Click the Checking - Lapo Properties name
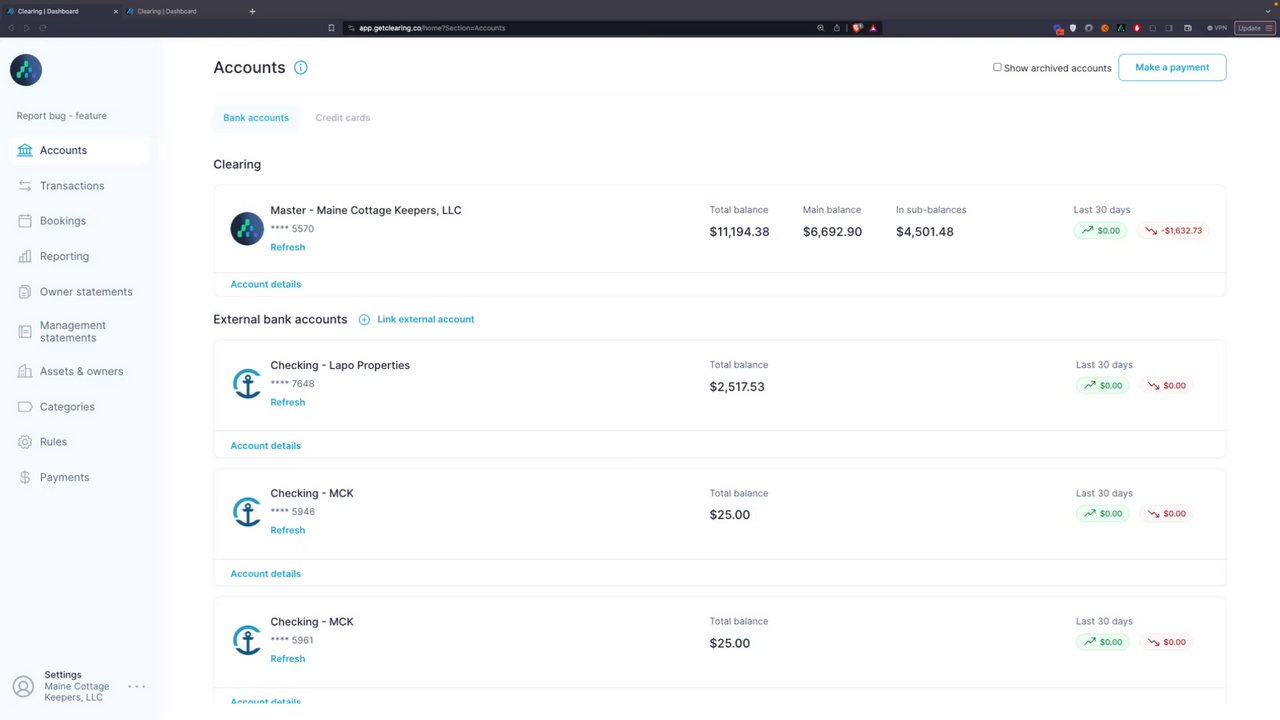Image resolution: width=1280 pixels, height=720 pixels. (340, 365)
